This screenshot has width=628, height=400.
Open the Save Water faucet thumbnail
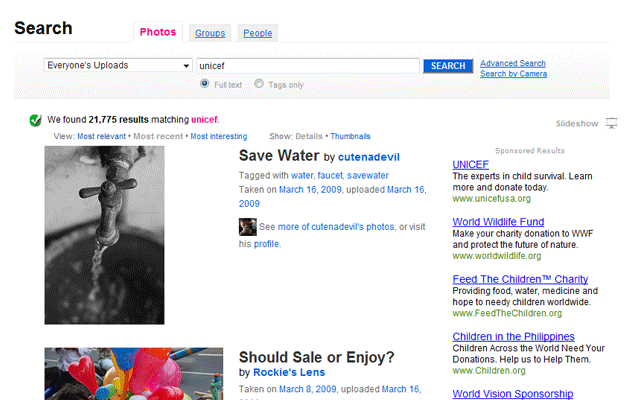point(105,235)
